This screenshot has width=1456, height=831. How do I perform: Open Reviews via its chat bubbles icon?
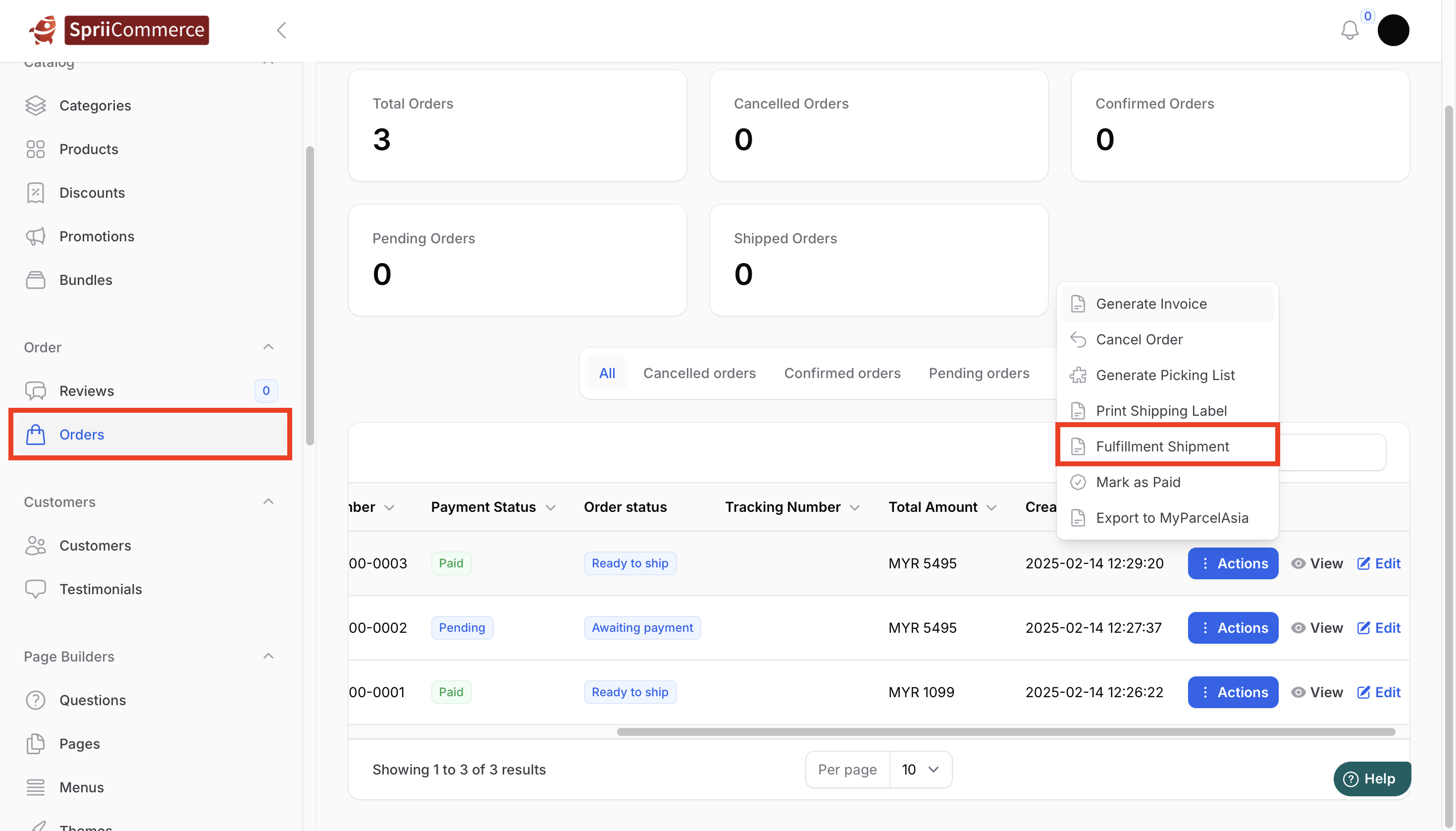35,391
